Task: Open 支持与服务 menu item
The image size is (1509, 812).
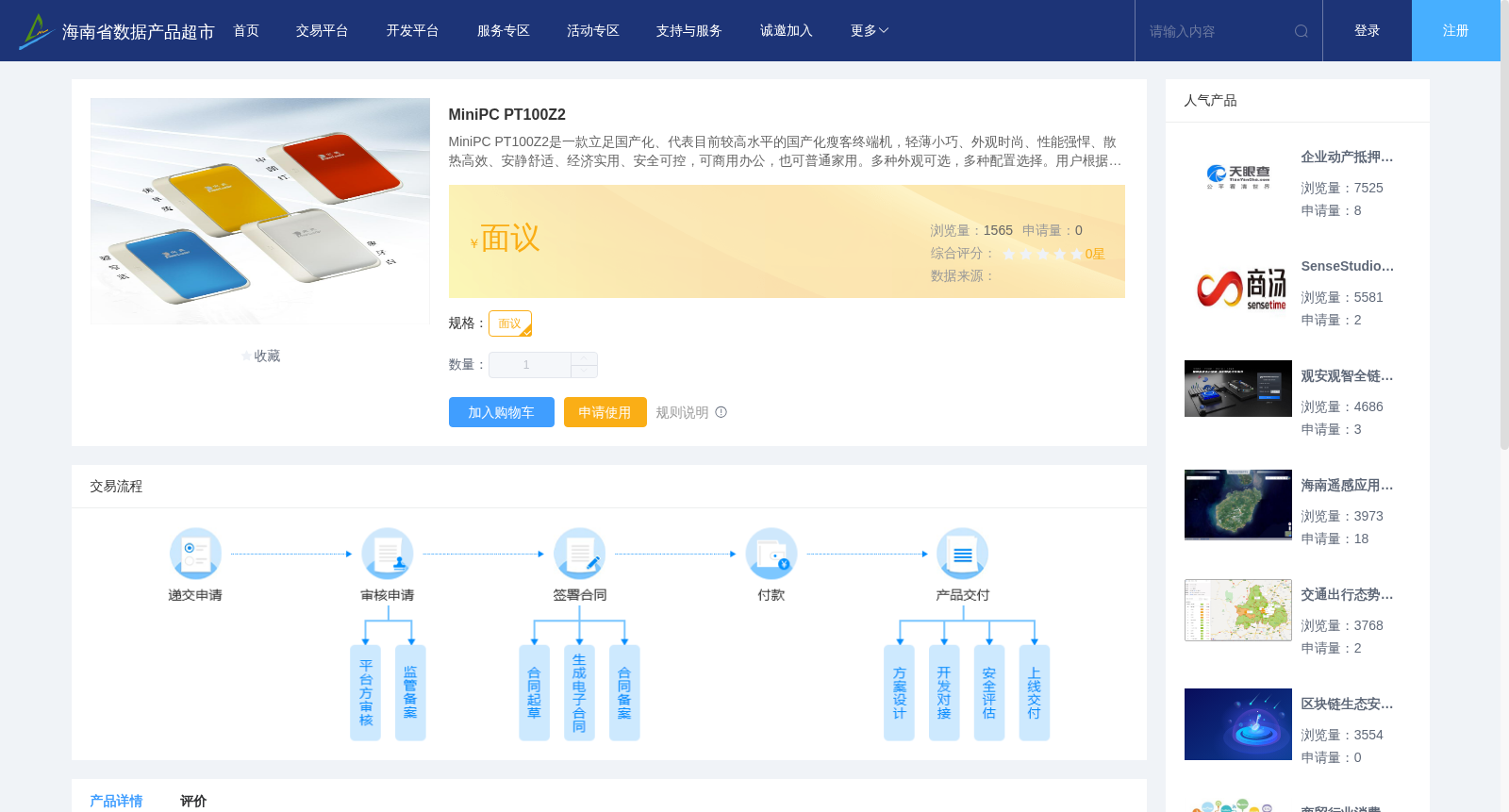Action: click(689, 31)
